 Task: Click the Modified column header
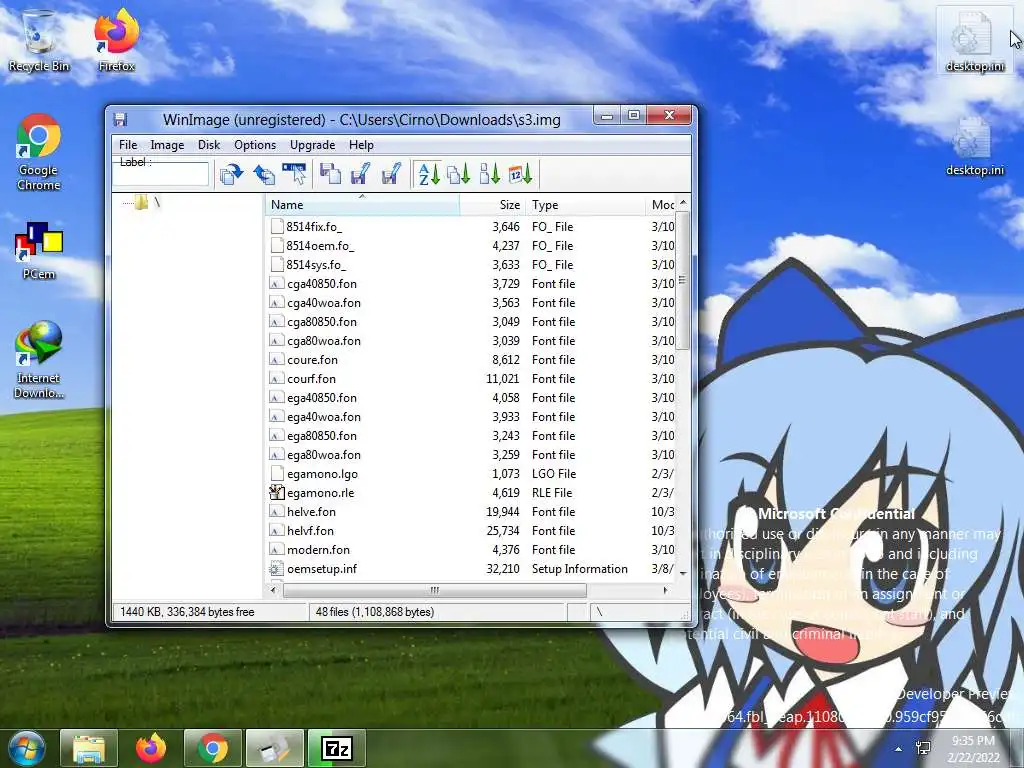coord(661,205)
